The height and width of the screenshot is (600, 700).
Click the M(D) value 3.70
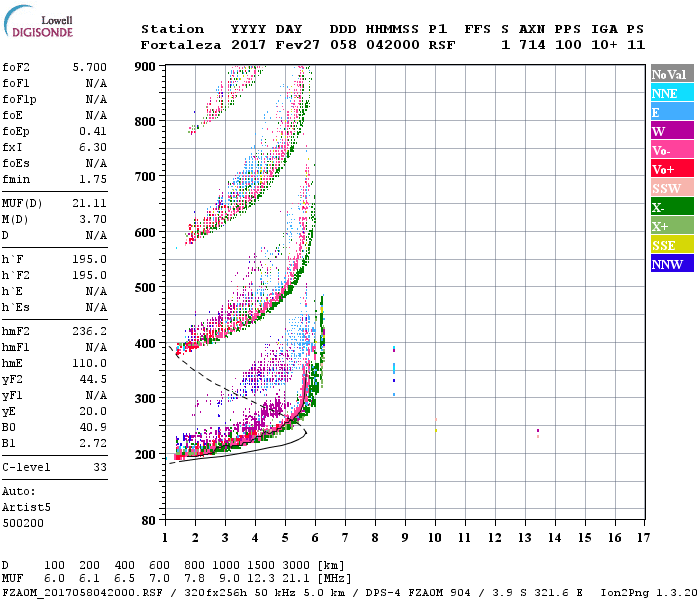coord(93,219)
